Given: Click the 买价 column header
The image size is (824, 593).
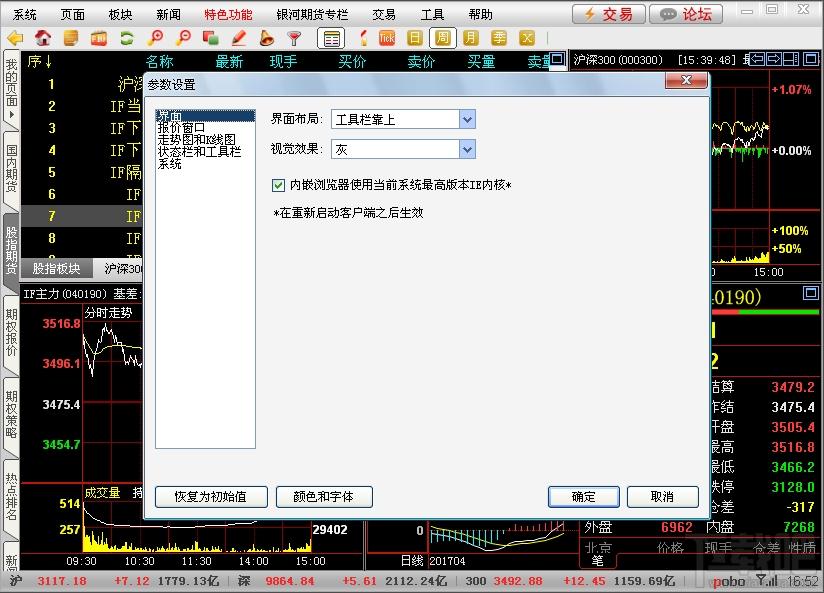Looking at the screenshot, I should 352,62.
